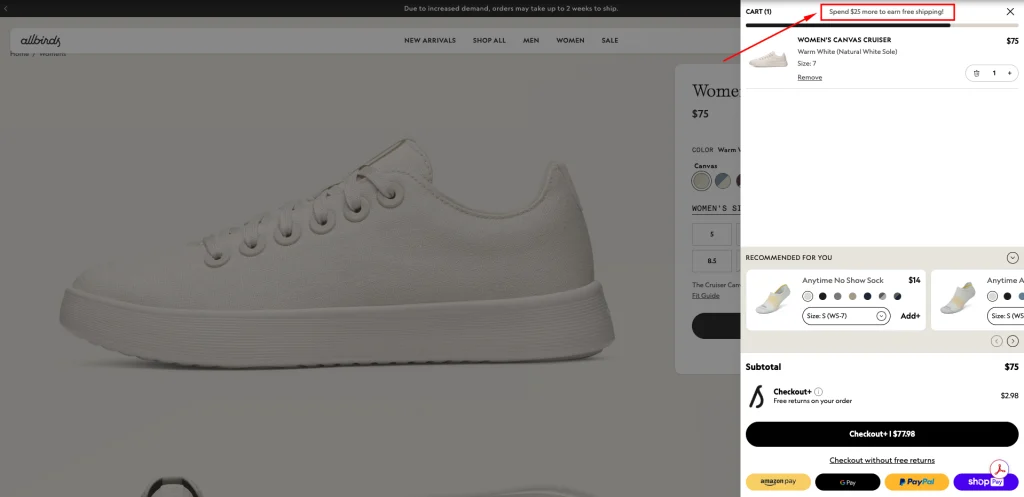The height and width of the screenshot is (497, 1024).
Task: Add Anytime No Show Sock to cart
Action: 910,316
